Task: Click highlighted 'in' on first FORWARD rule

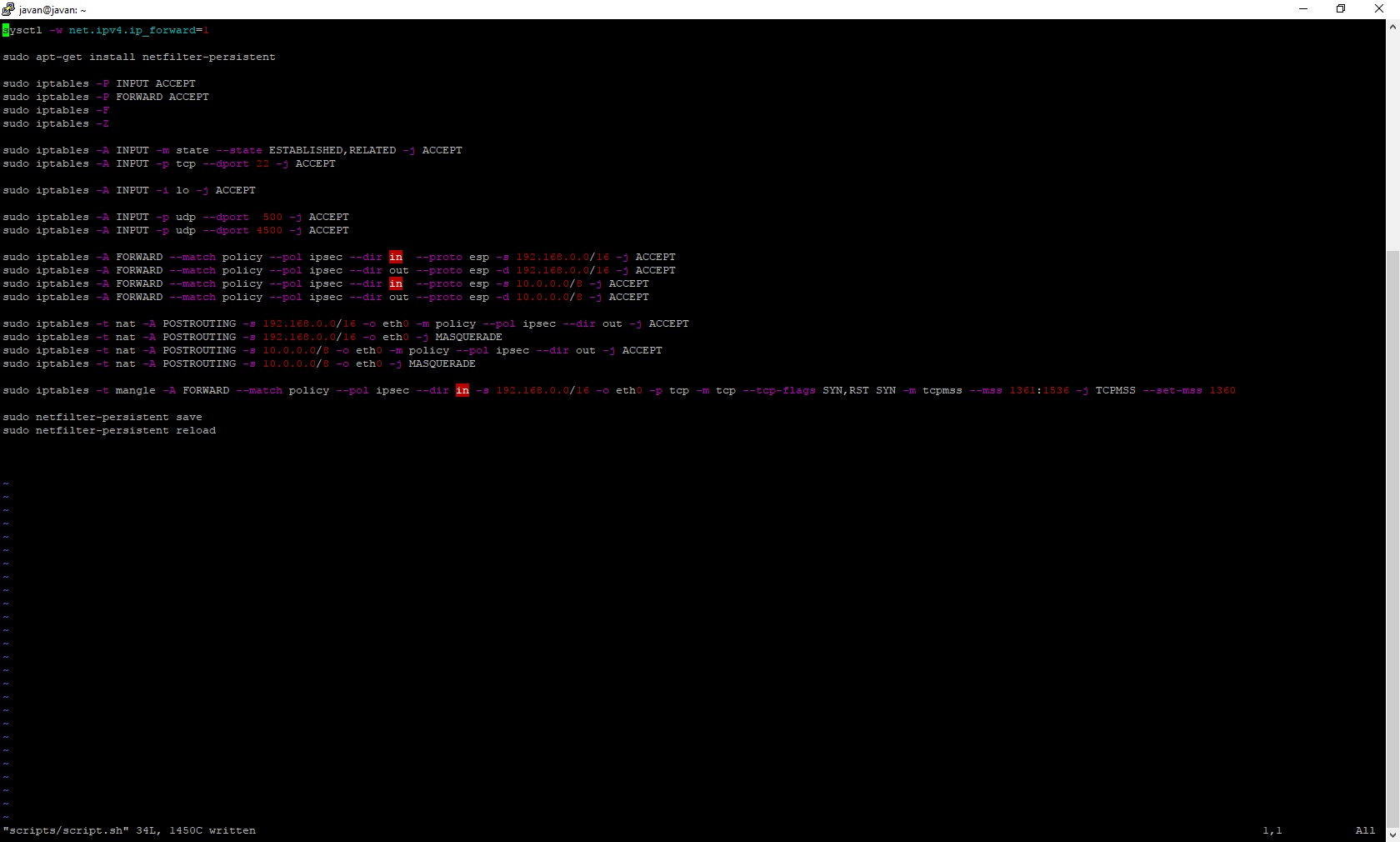Action: (x=396, y=257)
